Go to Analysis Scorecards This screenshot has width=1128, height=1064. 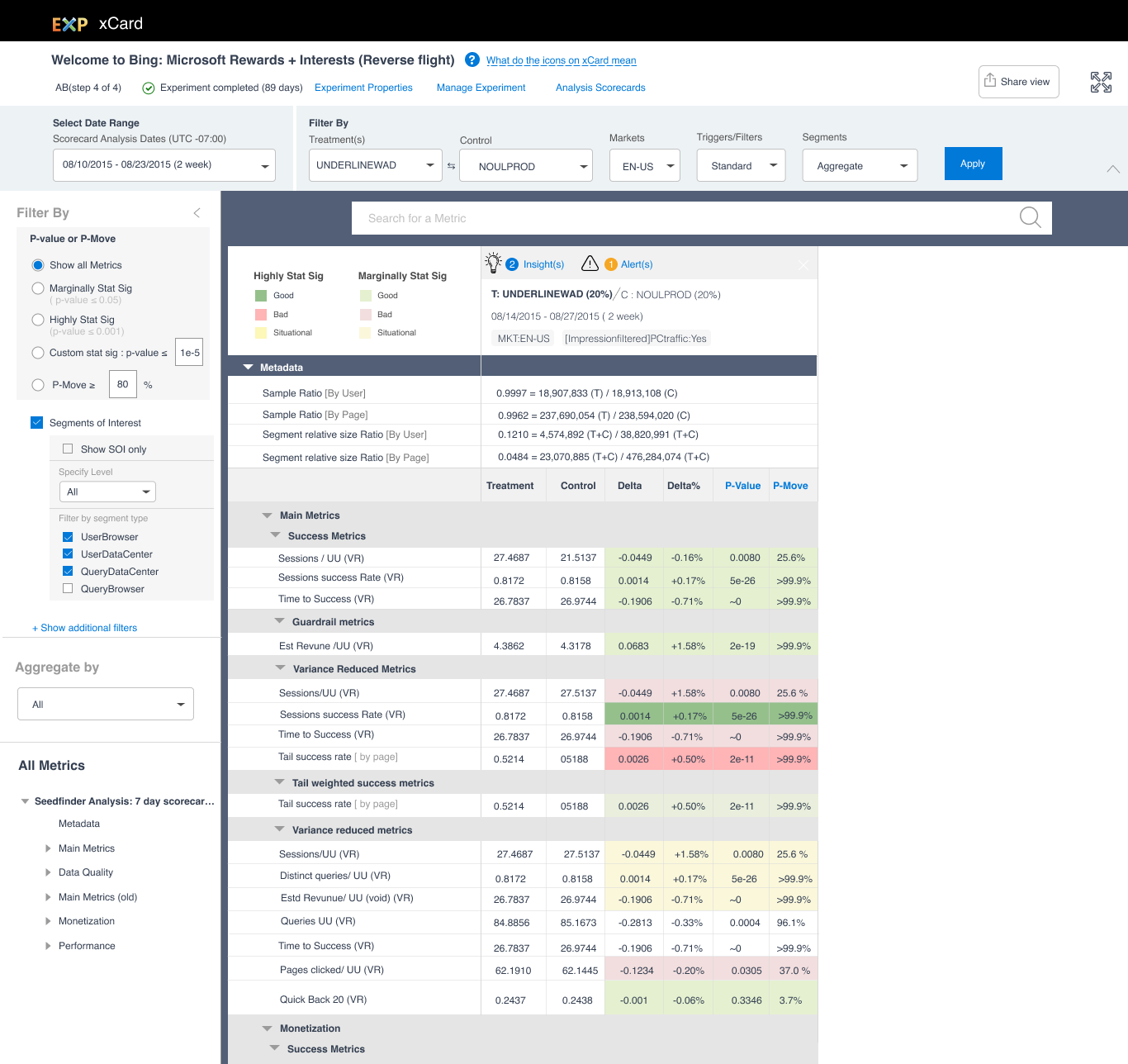click(x=600, y=88)
